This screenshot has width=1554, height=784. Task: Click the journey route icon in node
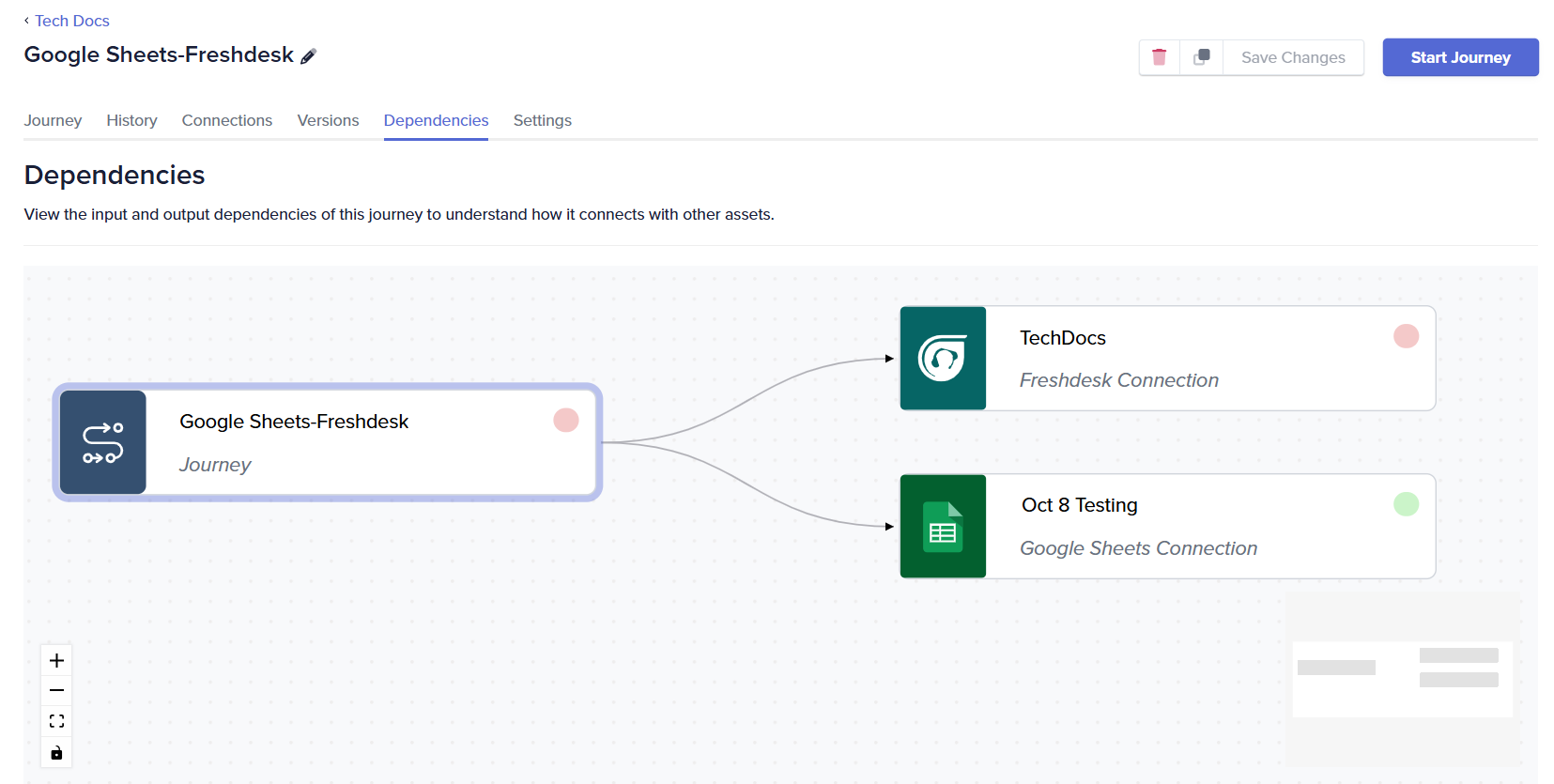click(103, 442)
